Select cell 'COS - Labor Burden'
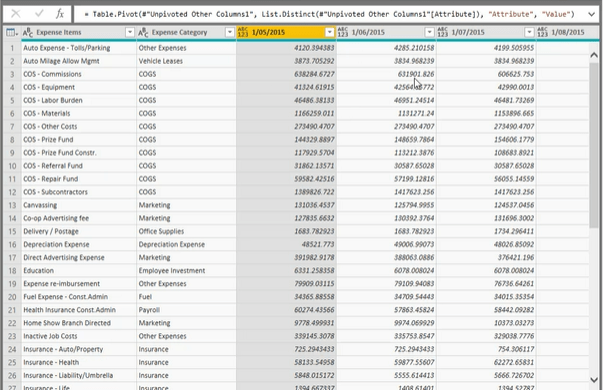This screenshot has width=603, height=390. 79,100
